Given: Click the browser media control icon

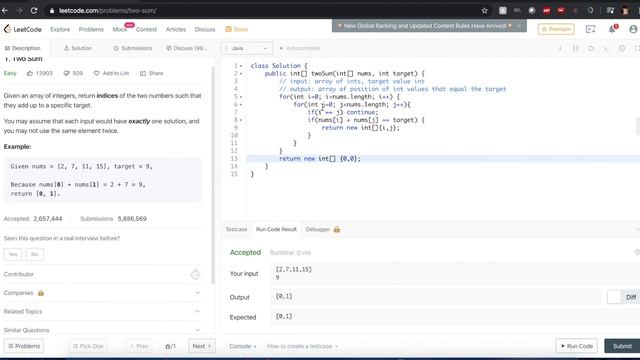Looking at the screenshot, I should point(610,11).
